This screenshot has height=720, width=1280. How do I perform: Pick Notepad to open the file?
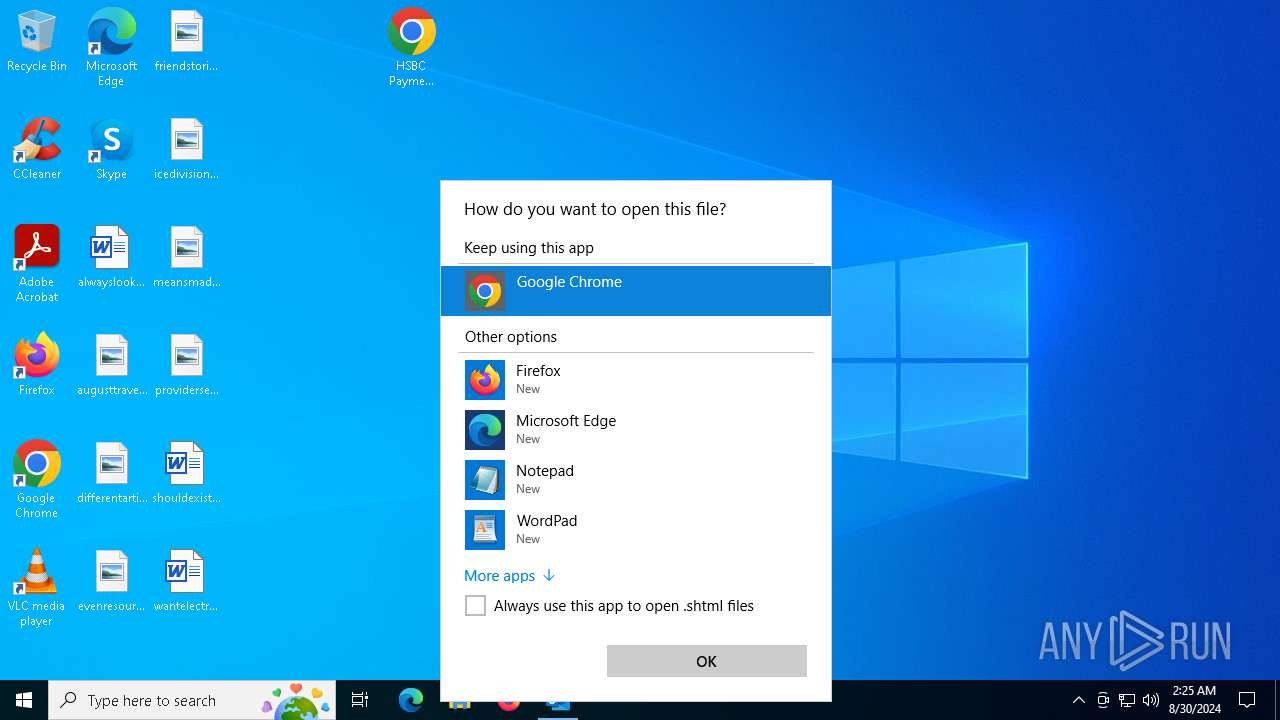(636, 480)
